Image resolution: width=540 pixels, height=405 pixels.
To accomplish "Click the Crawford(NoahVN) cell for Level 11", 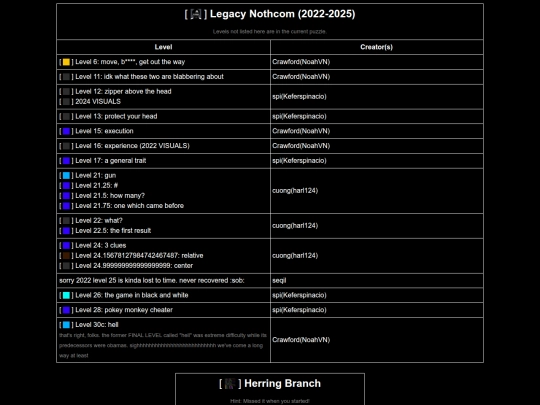I will pyautogui.click(x=377, y=77).
